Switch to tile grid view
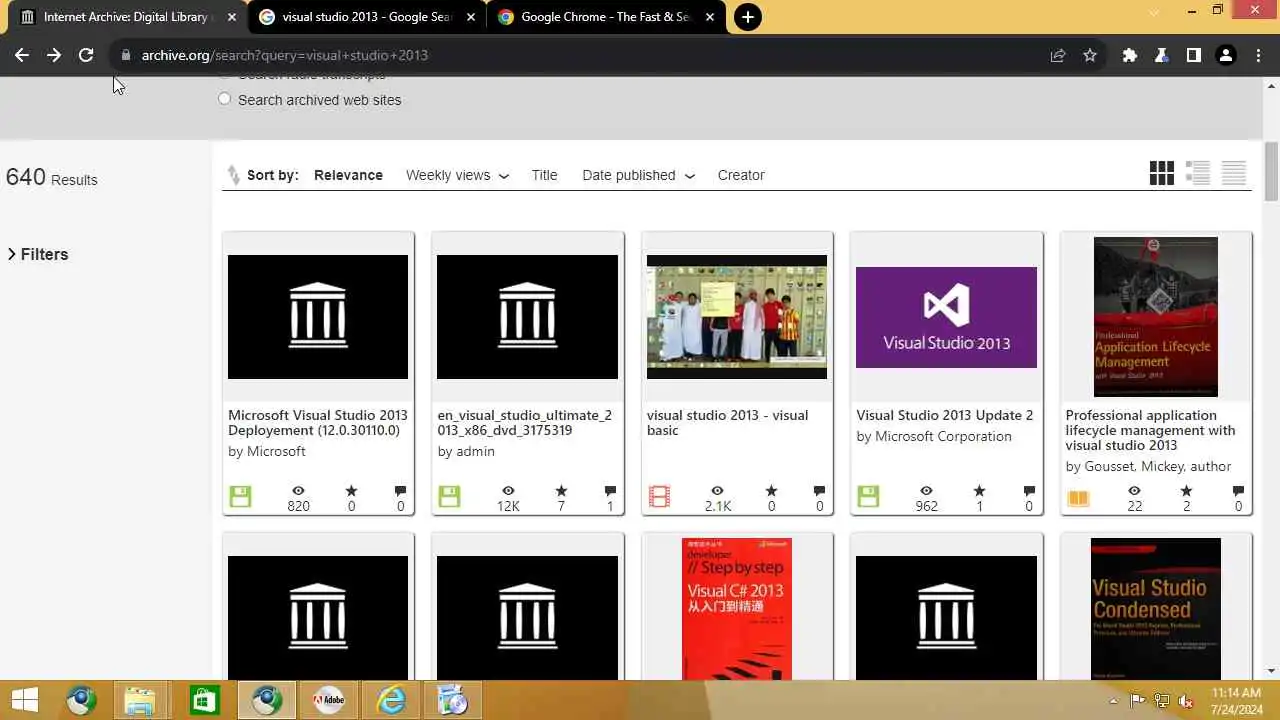1280x720 pixels. [1162, 174]
